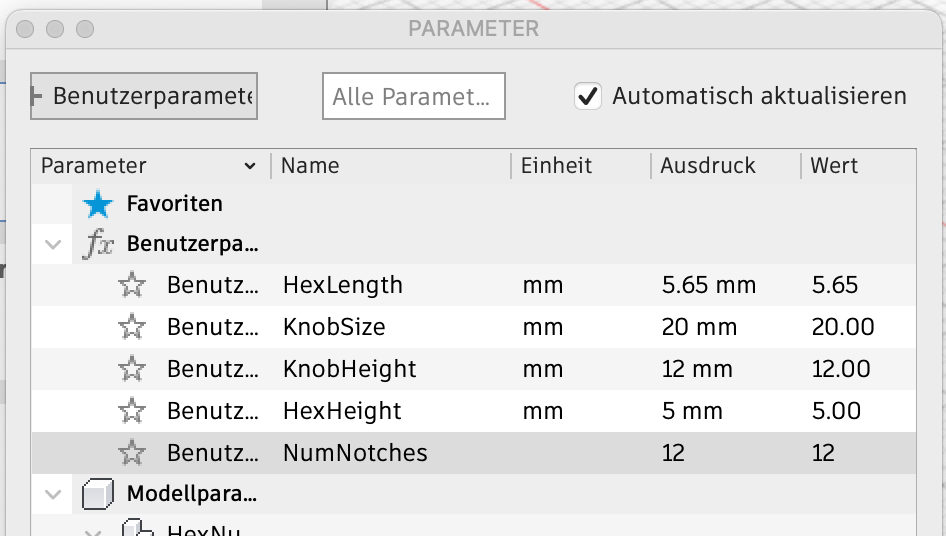This screenshot has width=946, height=536.
Task: Click the 5.65 value cell
Action: 835,285
